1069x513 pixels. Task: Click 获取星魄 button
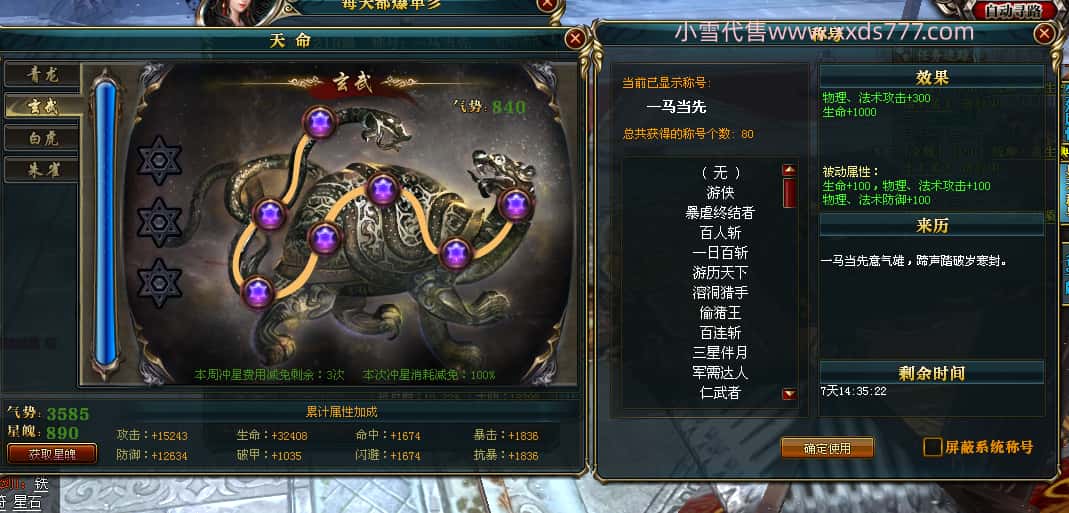tap(52, 454)
